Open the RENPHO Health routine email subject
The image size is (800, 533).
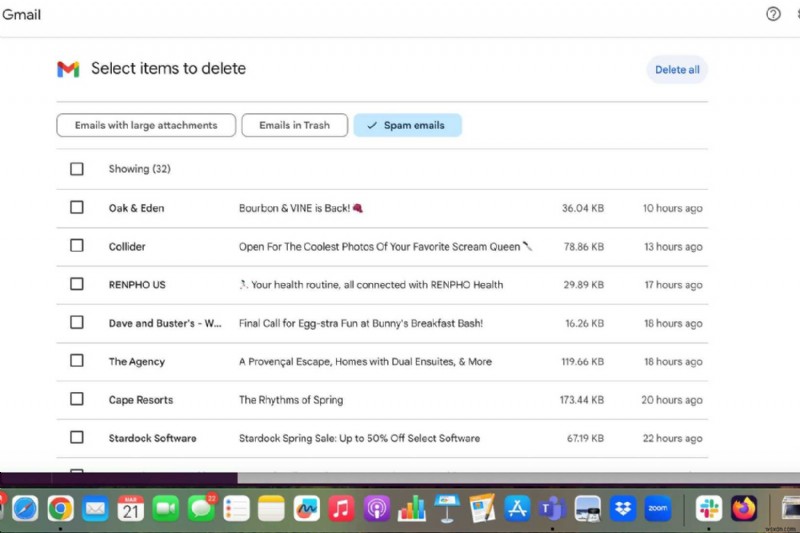(x=371, y=285)
